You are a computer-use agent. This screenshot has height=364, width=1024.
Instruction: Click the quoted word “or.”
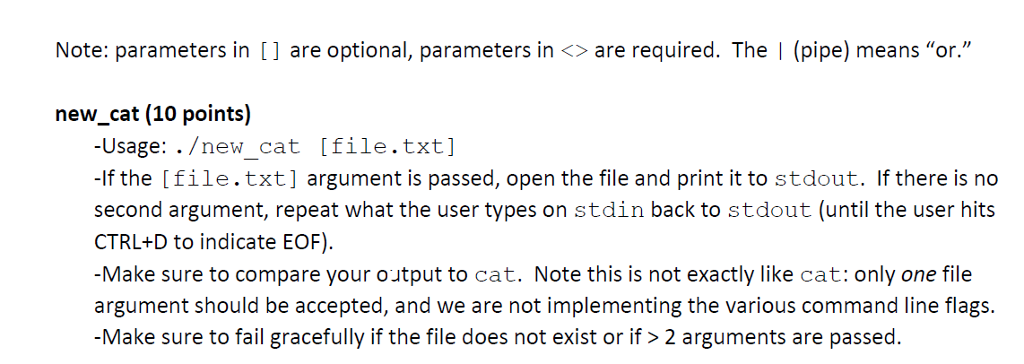950,50
